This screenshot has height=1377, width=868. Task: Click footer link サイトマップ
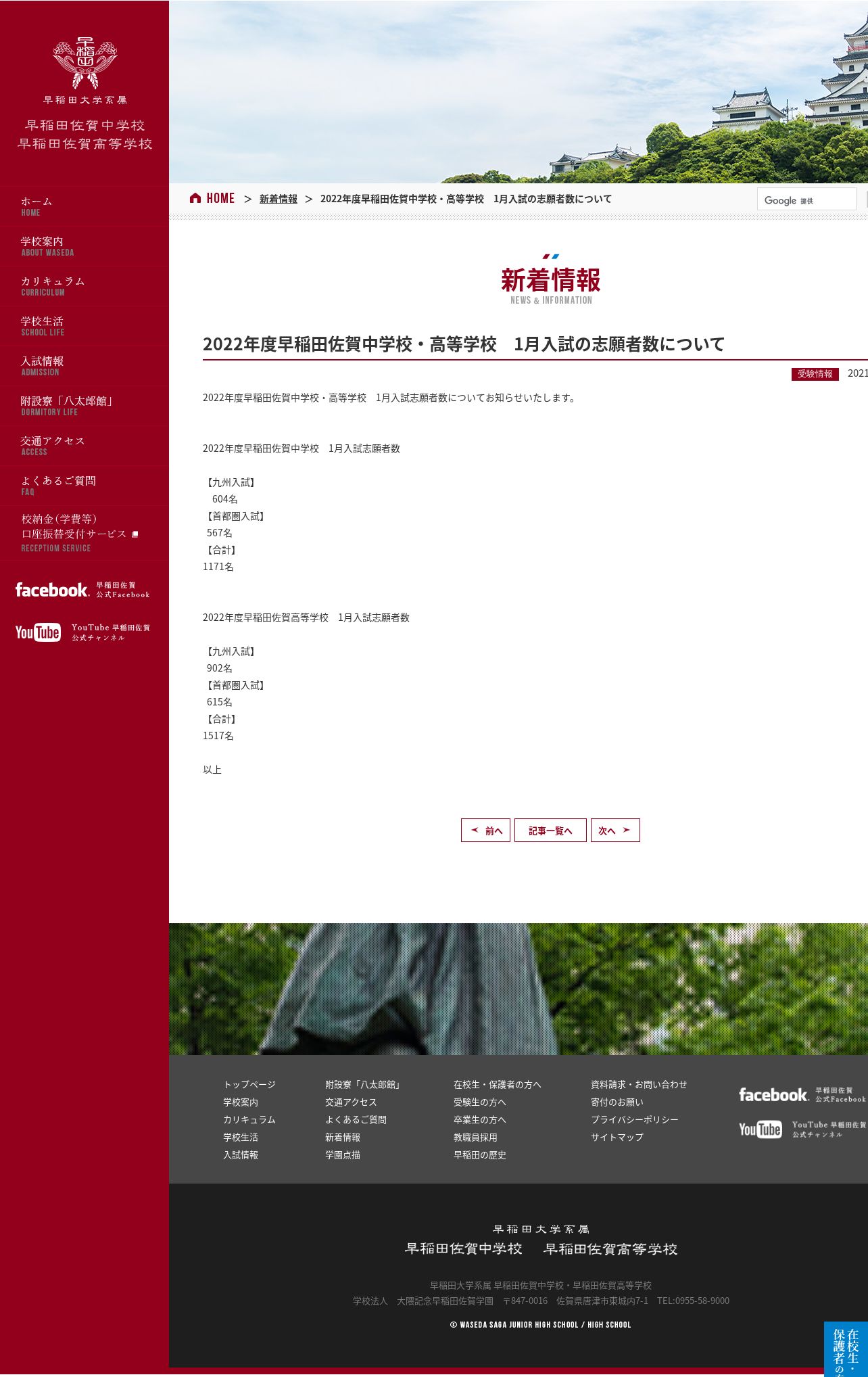[617, 1137]
